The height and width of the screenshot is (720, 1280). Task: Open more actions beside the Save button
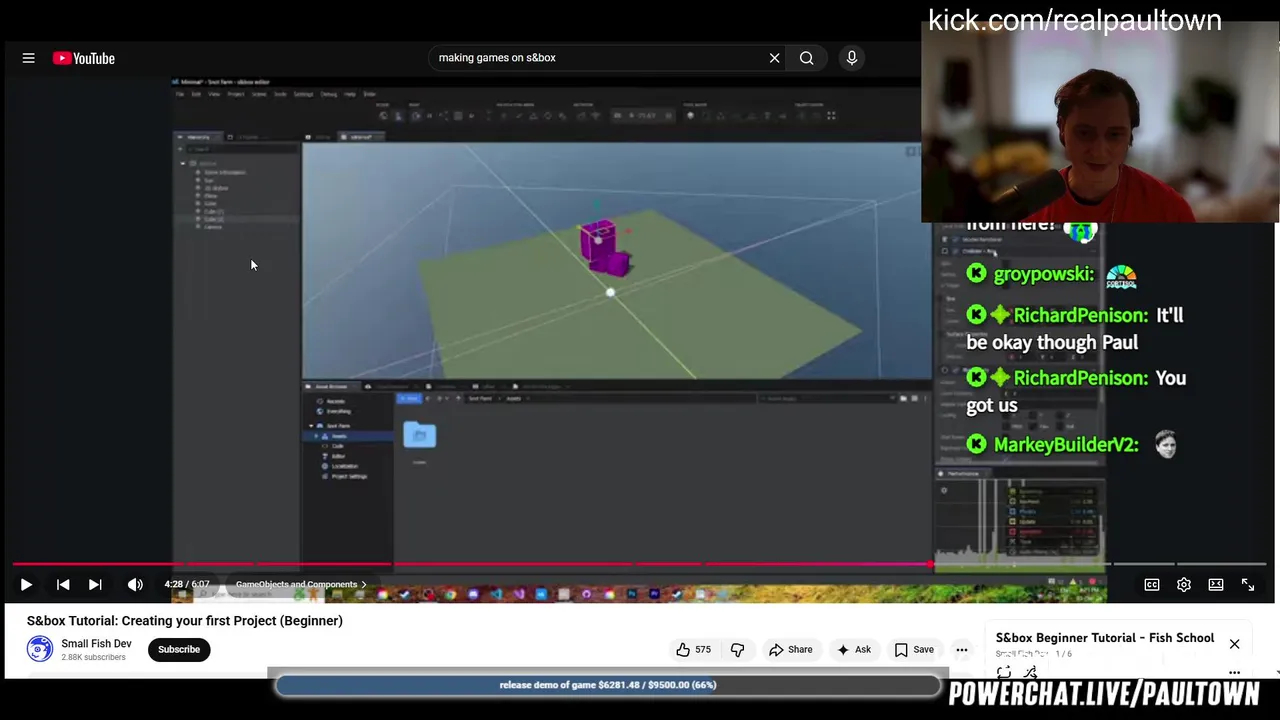coord(962,649)
